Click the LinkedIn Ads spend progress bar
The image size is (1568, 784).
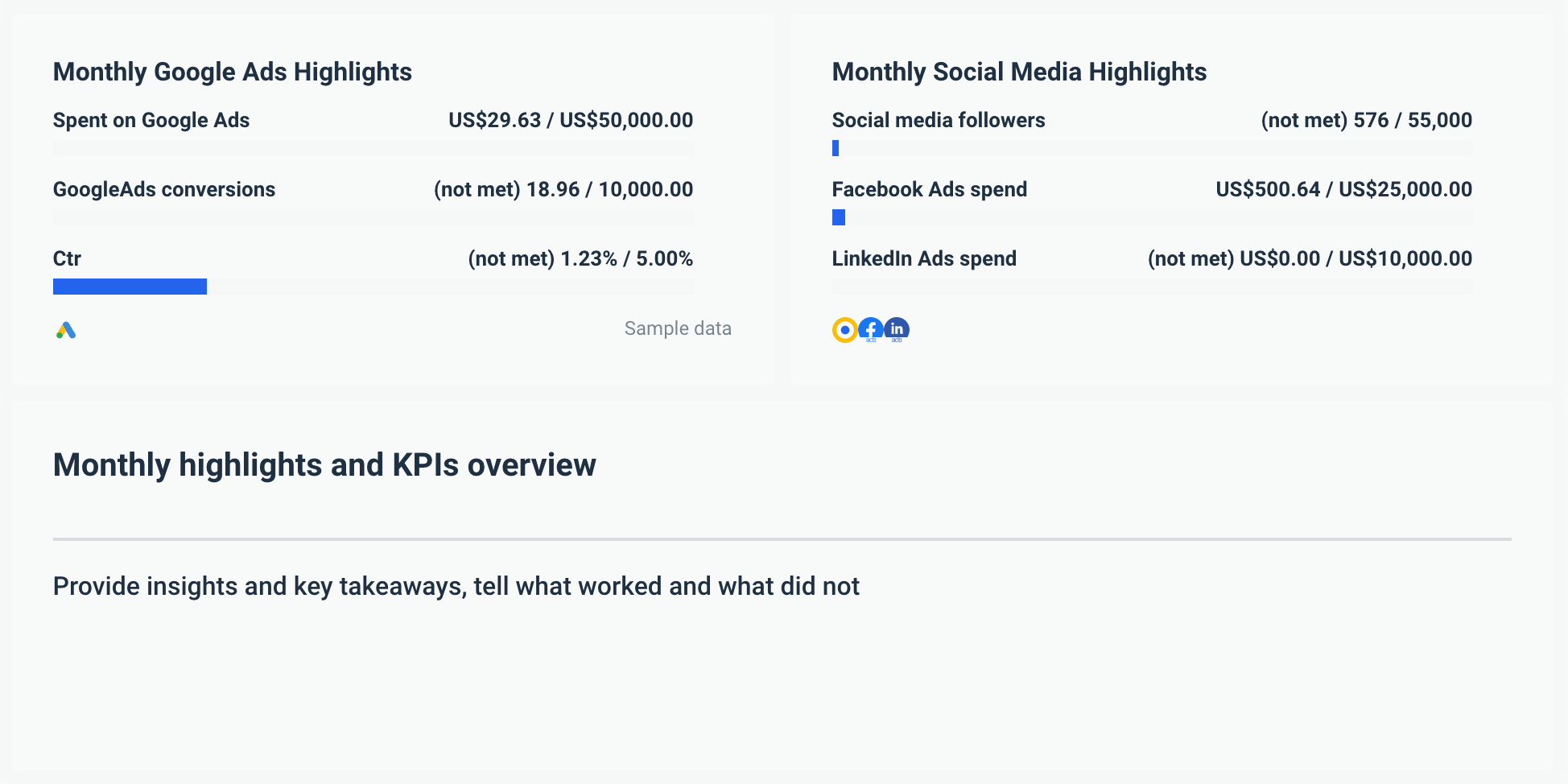(x=1151, y=287)
